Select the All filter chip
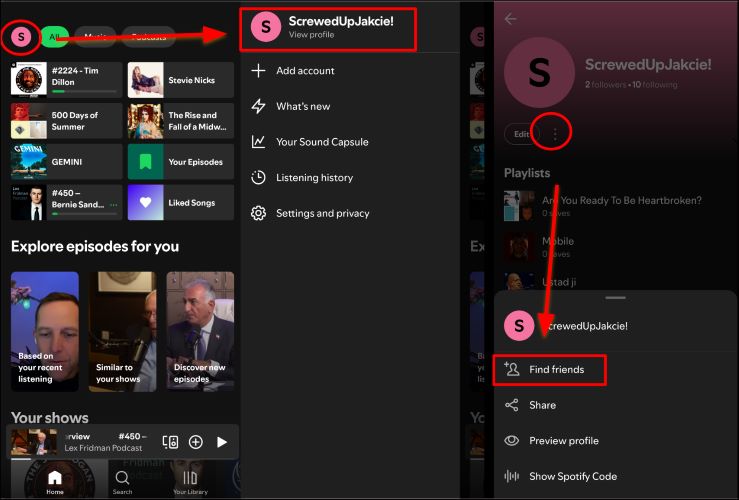 tap(55, 37)
